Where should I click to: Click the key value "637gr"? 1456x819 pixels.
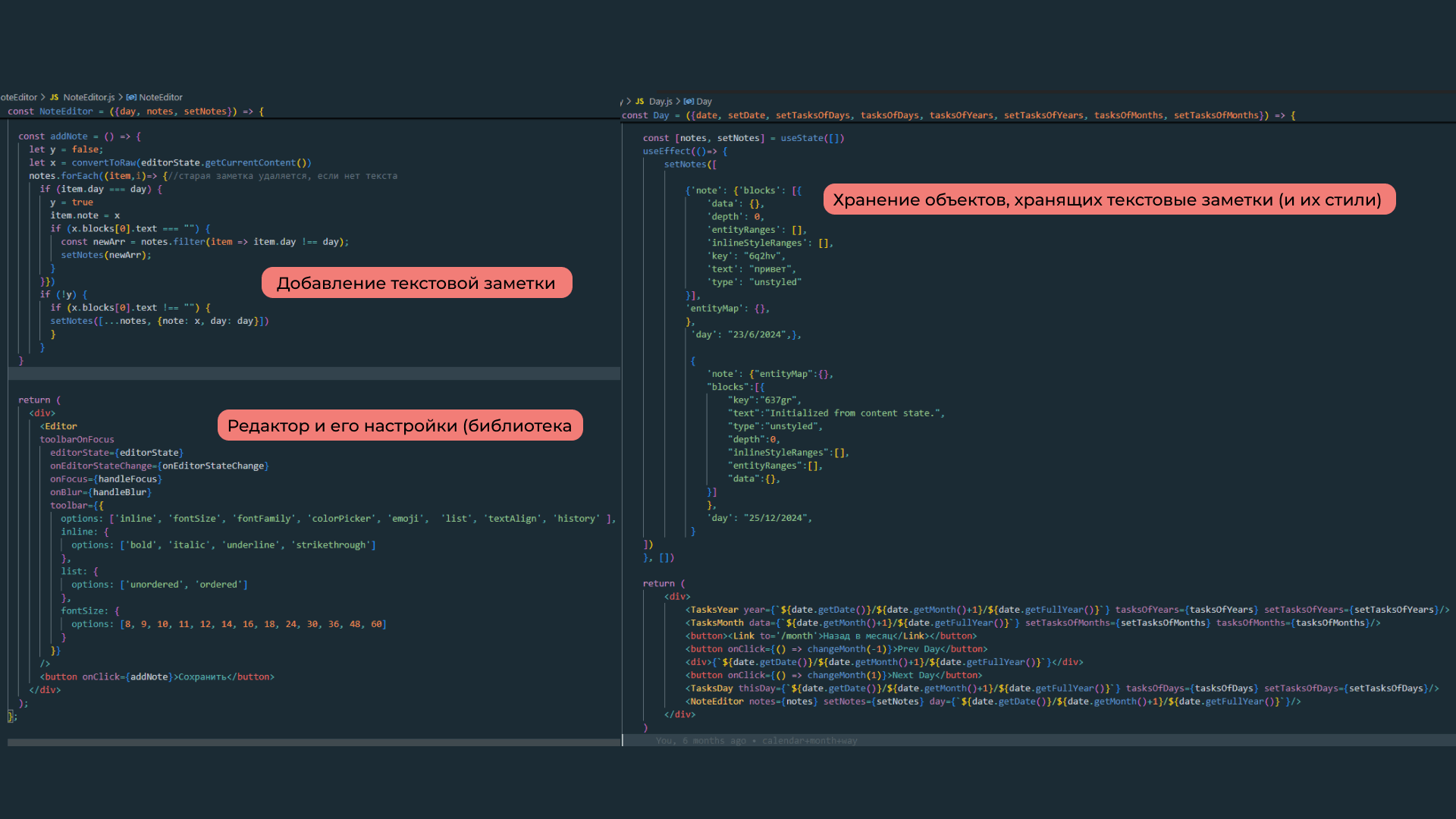778,400
